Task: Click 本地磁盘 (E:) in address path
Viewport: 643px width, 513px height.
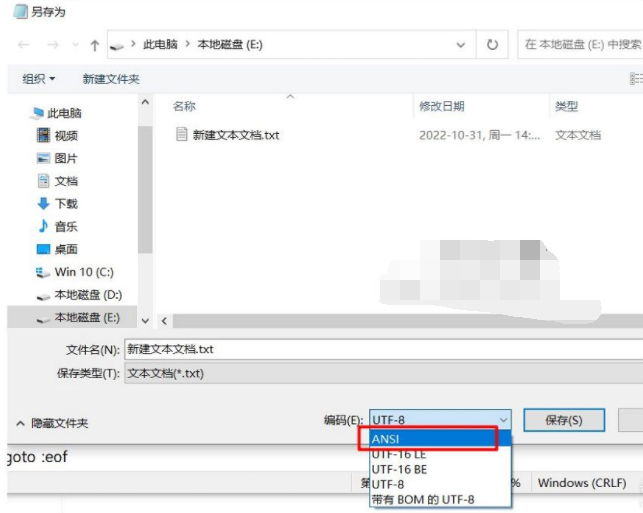Action: 230,44
